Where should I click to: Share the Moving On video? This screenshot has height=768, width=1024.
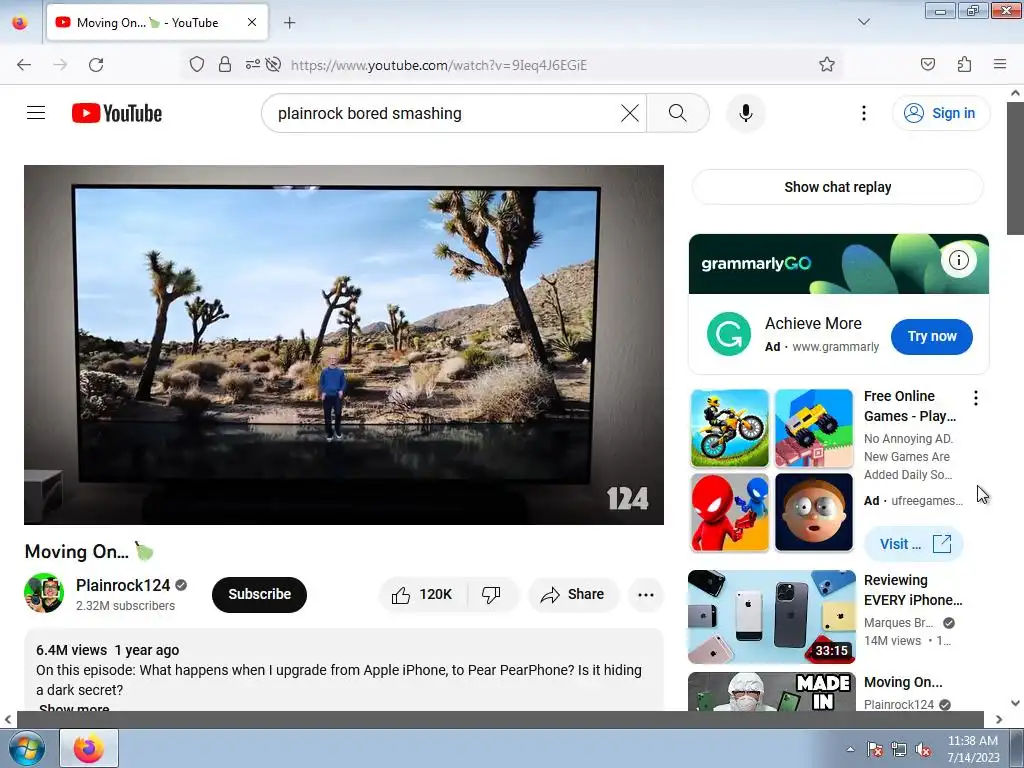point(573,594)
